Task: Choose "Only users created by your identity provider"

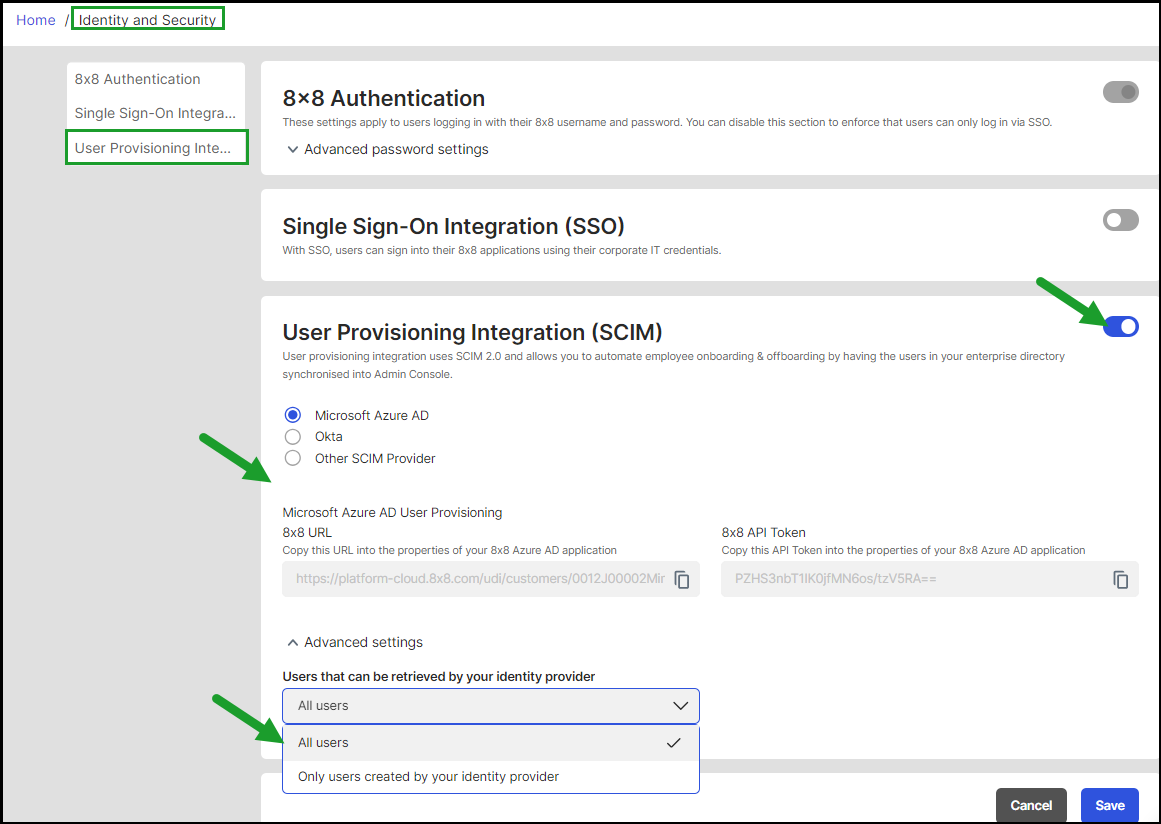Action: 490,777
